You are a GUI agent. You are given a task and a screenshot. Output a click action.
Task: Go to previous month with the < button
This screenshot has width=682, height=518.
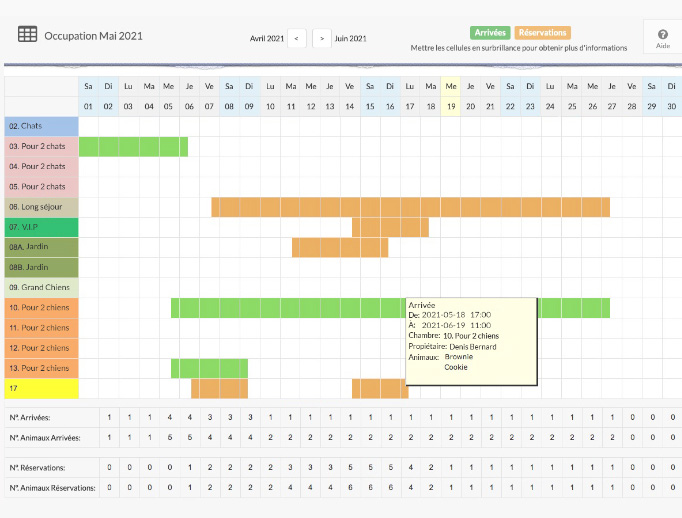(x=297, y=38)
